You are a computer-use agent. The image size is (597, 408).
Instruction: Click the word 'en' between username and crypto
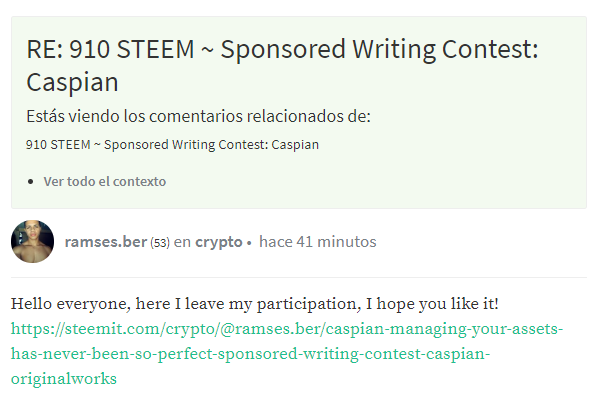182,242
